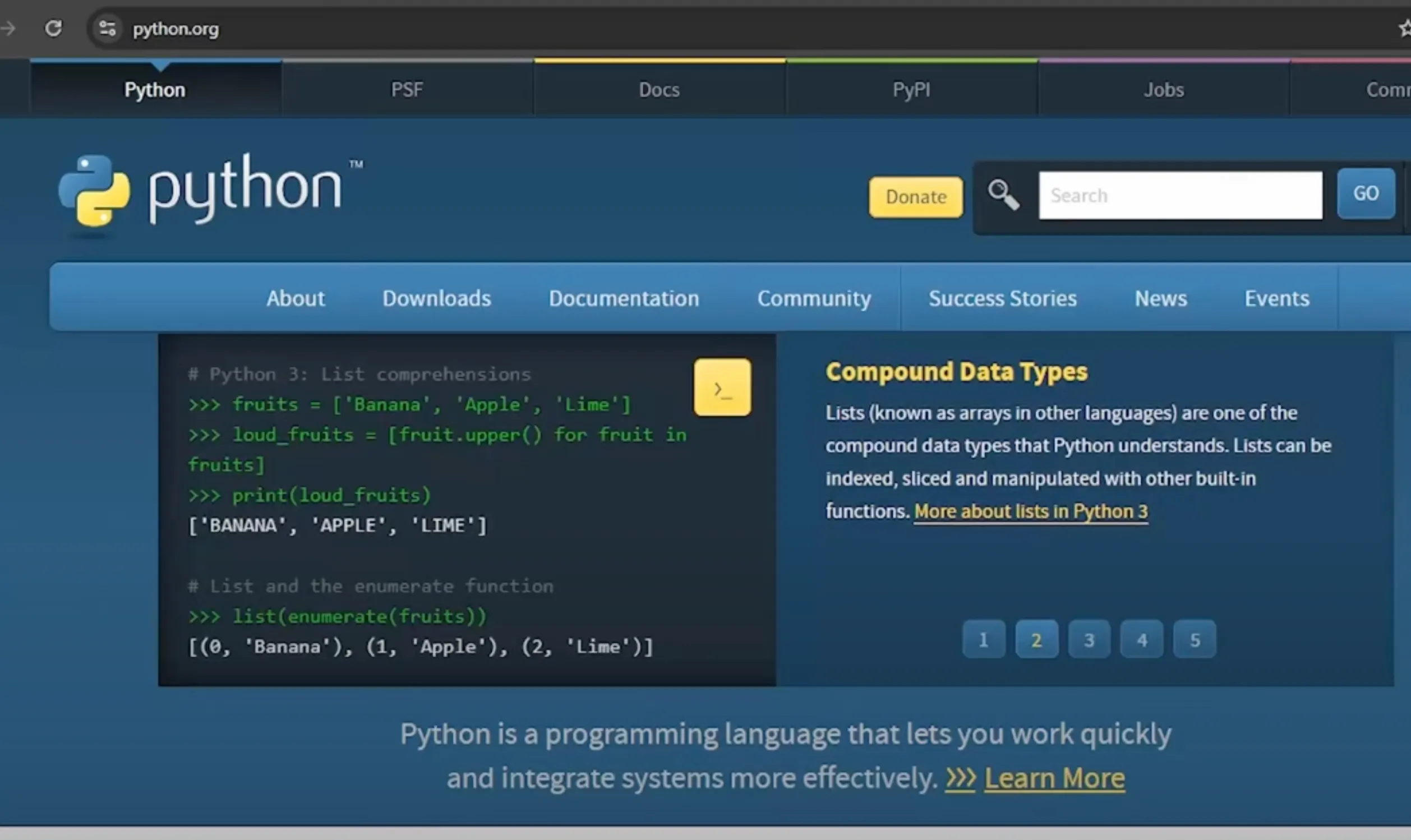Bookmark the page using the star icon

point(1405,27)
